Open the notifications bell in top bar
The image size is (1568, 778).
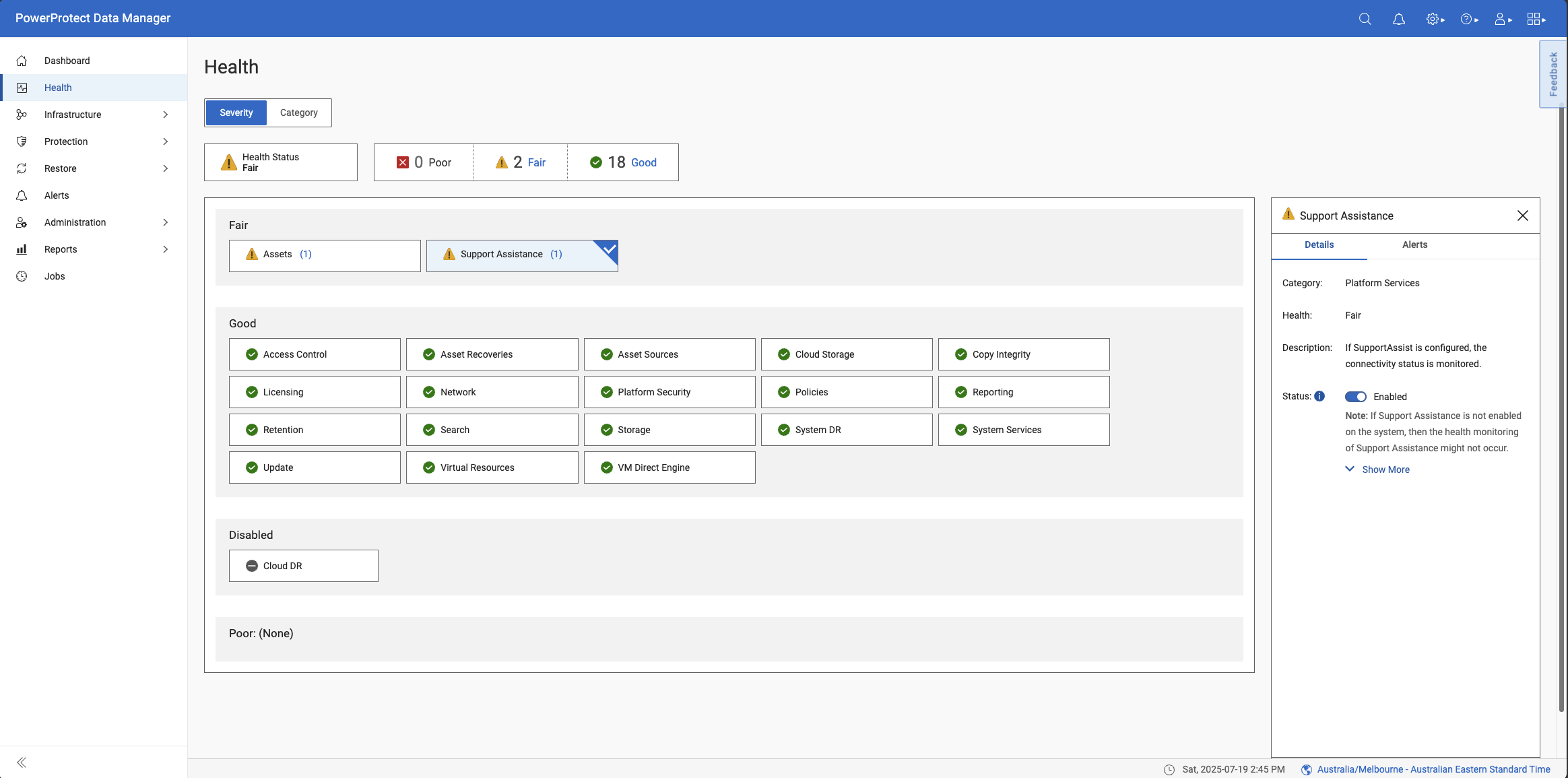[x=1398, y=19]
